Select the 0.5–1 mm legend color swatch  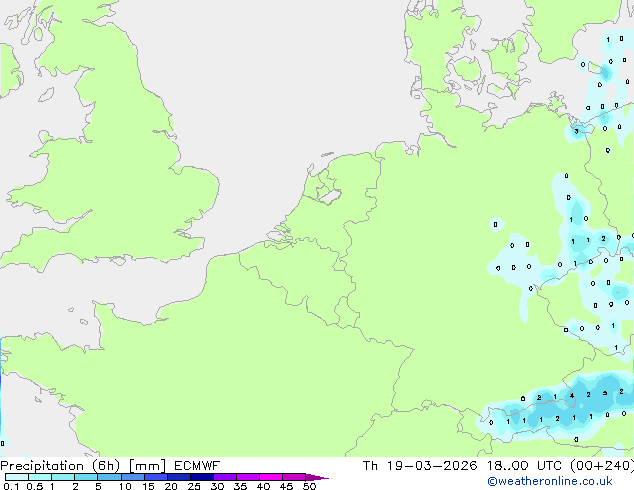click(40, 477)
